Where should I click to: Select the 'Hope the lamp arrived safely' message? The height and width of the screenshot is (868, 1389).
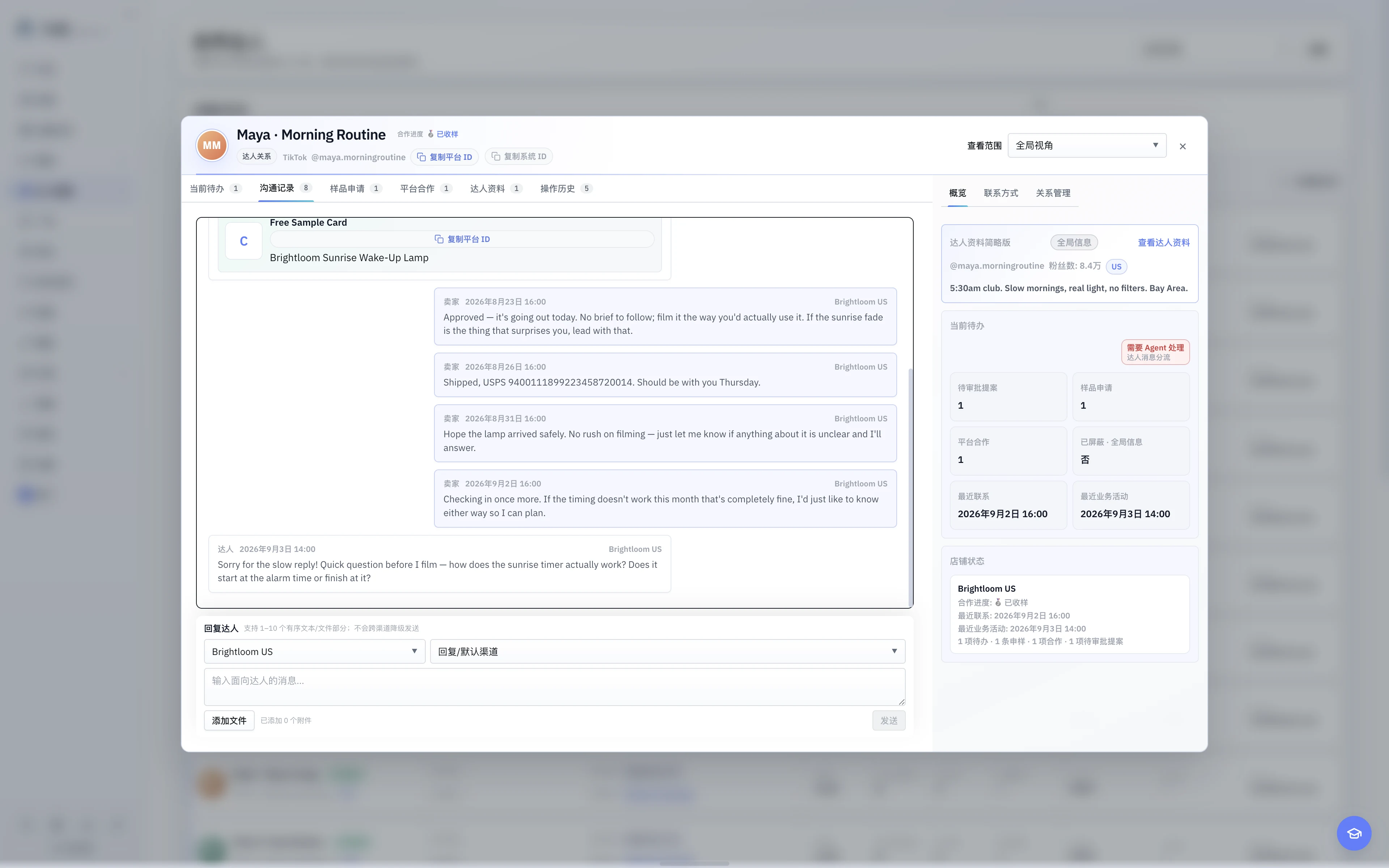tap(665, 433)
